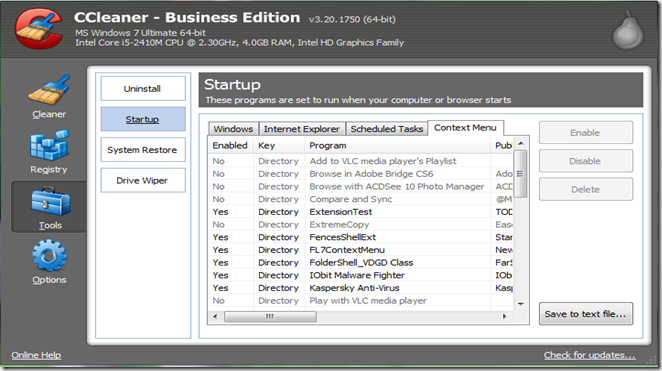Sort by the Enabled column header
The image size is (662, 371).
231,146
